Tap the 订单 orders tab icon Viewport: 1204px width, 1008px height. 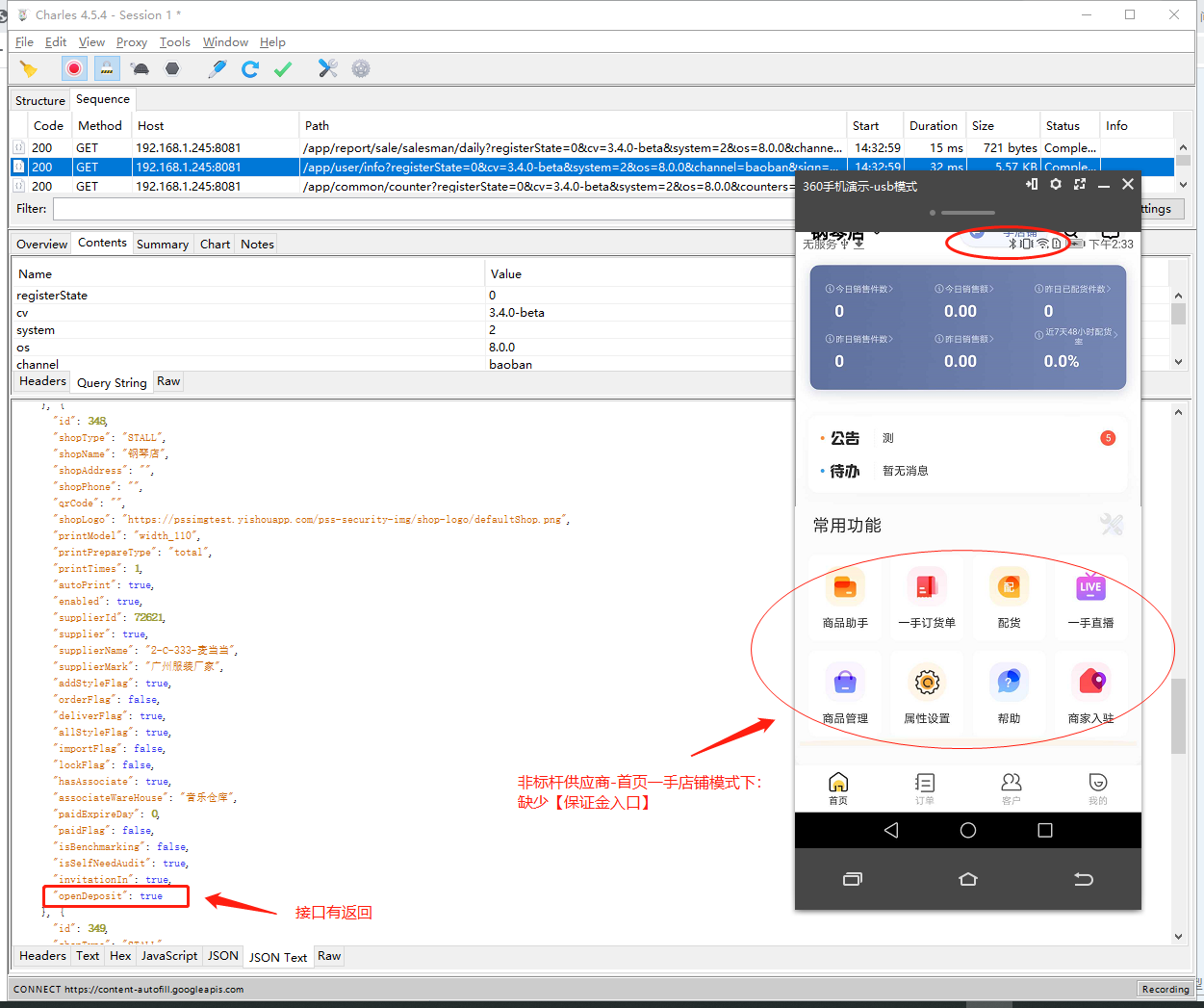(925, 783)
